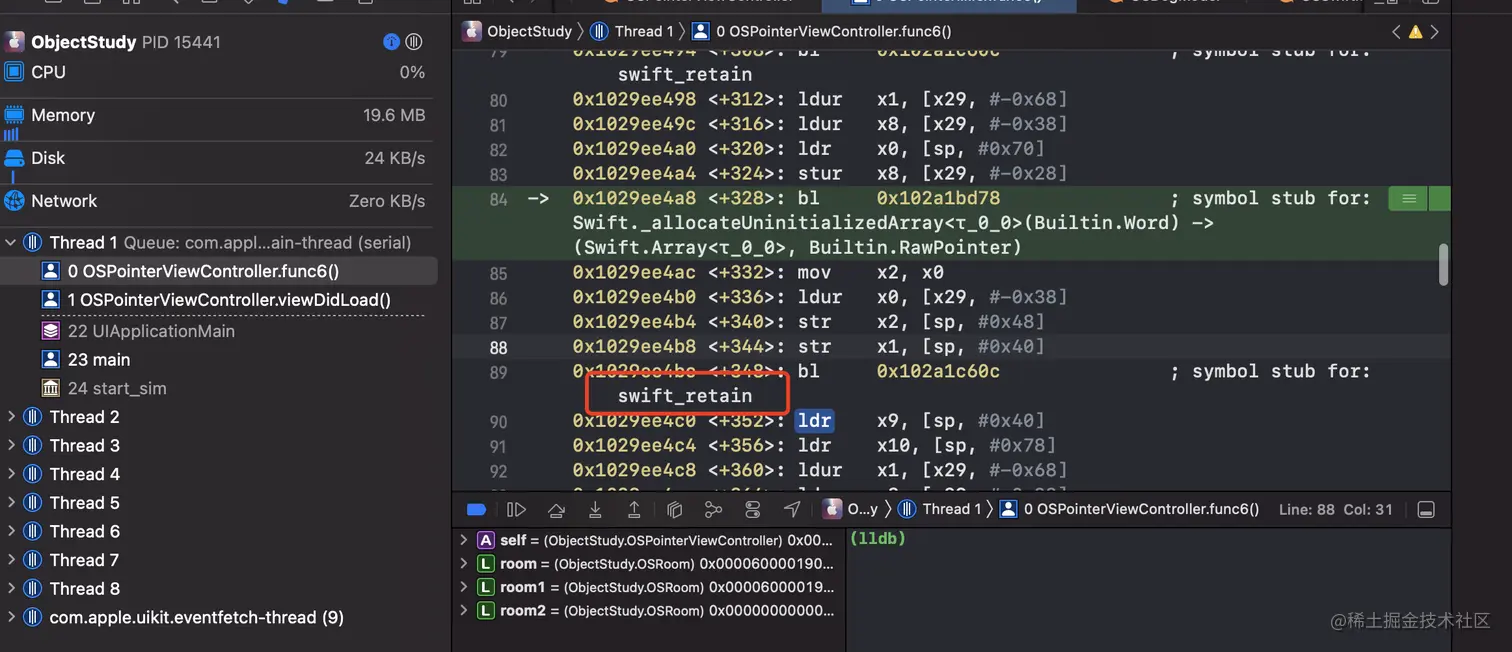
Task: Expand Thread 6 in debug navigator
Action: tap(11, 531)
